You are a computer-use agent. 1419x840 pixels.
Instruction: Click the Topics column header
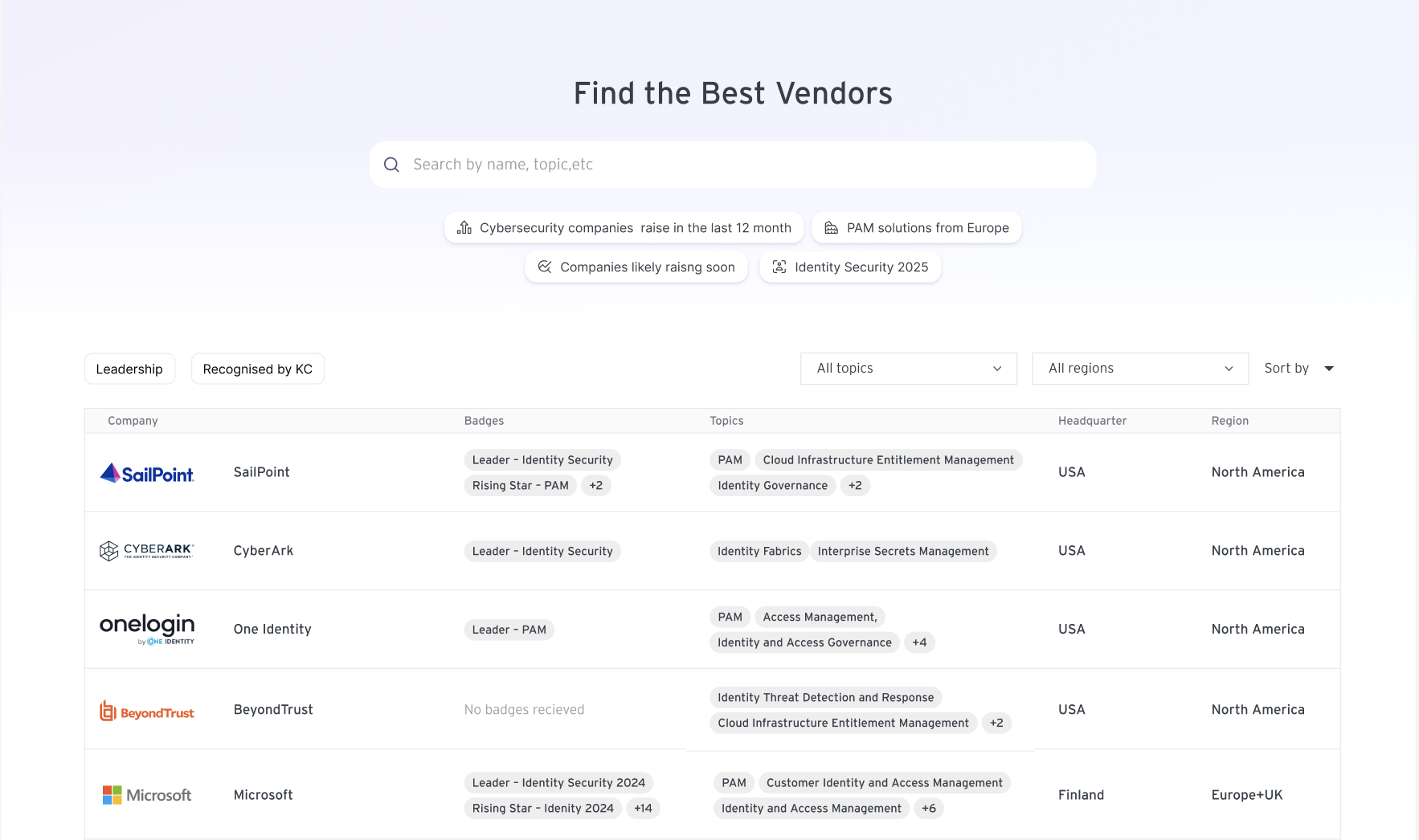pyautogui.click(x=726, y=421)
